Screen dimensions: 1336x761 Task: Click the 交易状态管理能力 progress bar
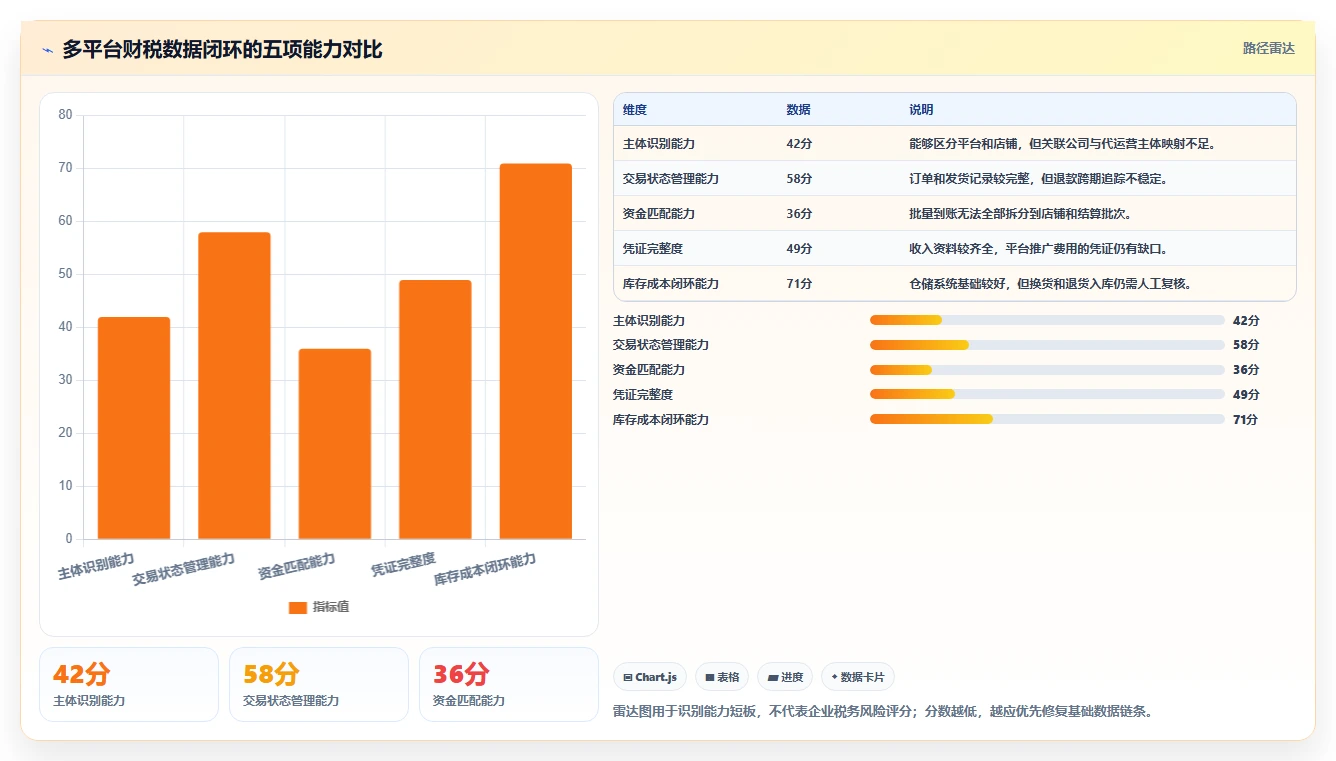click(x=1047, y=345)
